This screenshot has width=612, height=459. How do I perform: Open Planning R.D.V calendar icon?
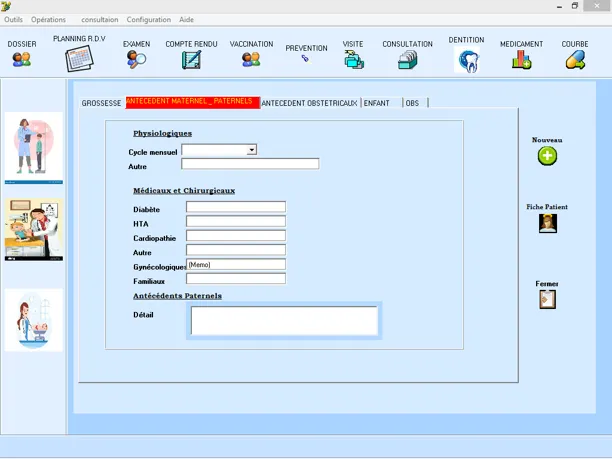point(79,59)
